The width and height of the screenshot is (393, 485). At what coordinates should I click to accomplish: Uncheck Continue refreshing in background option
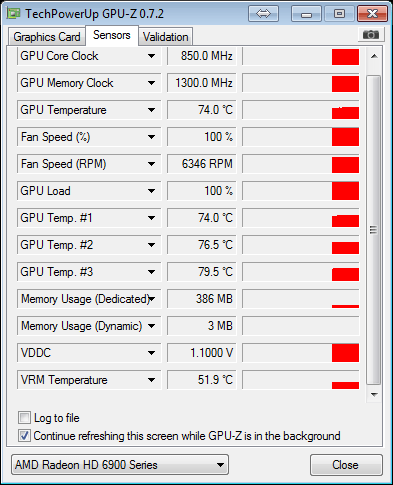pos(24,436)
